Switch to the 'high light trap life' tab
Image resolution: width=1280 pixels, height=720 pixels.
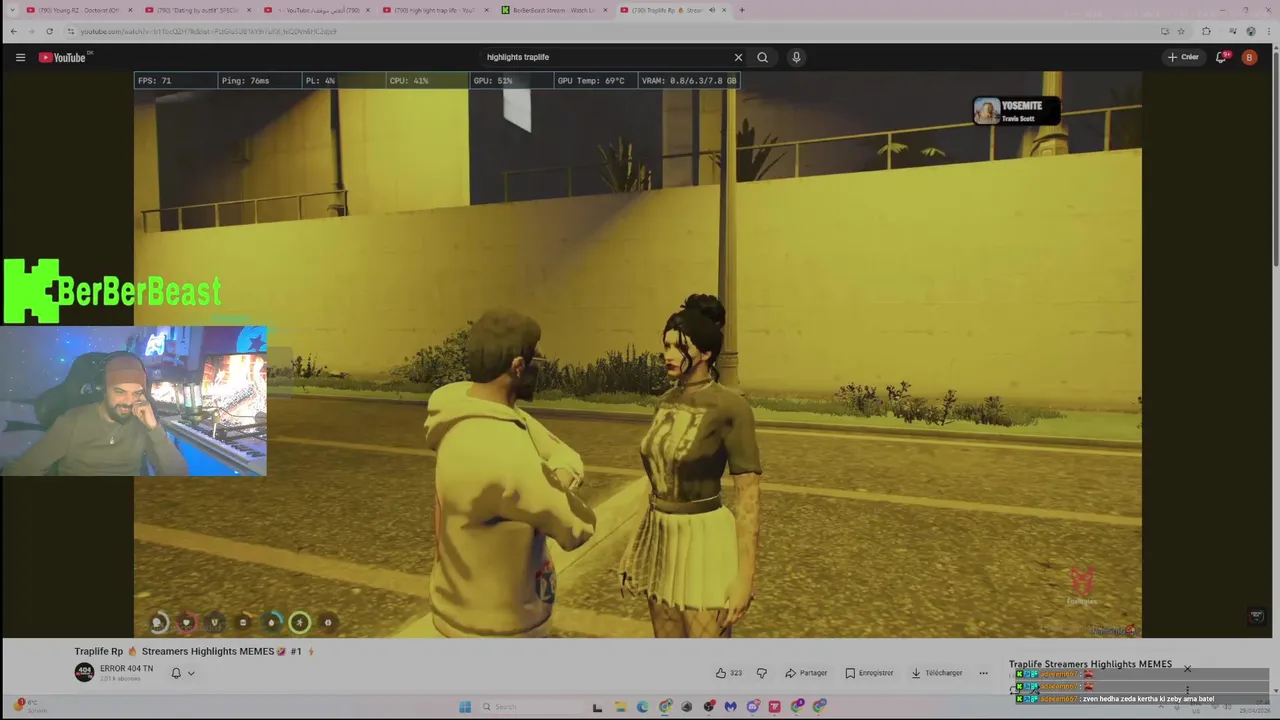(x=435, y=10)
